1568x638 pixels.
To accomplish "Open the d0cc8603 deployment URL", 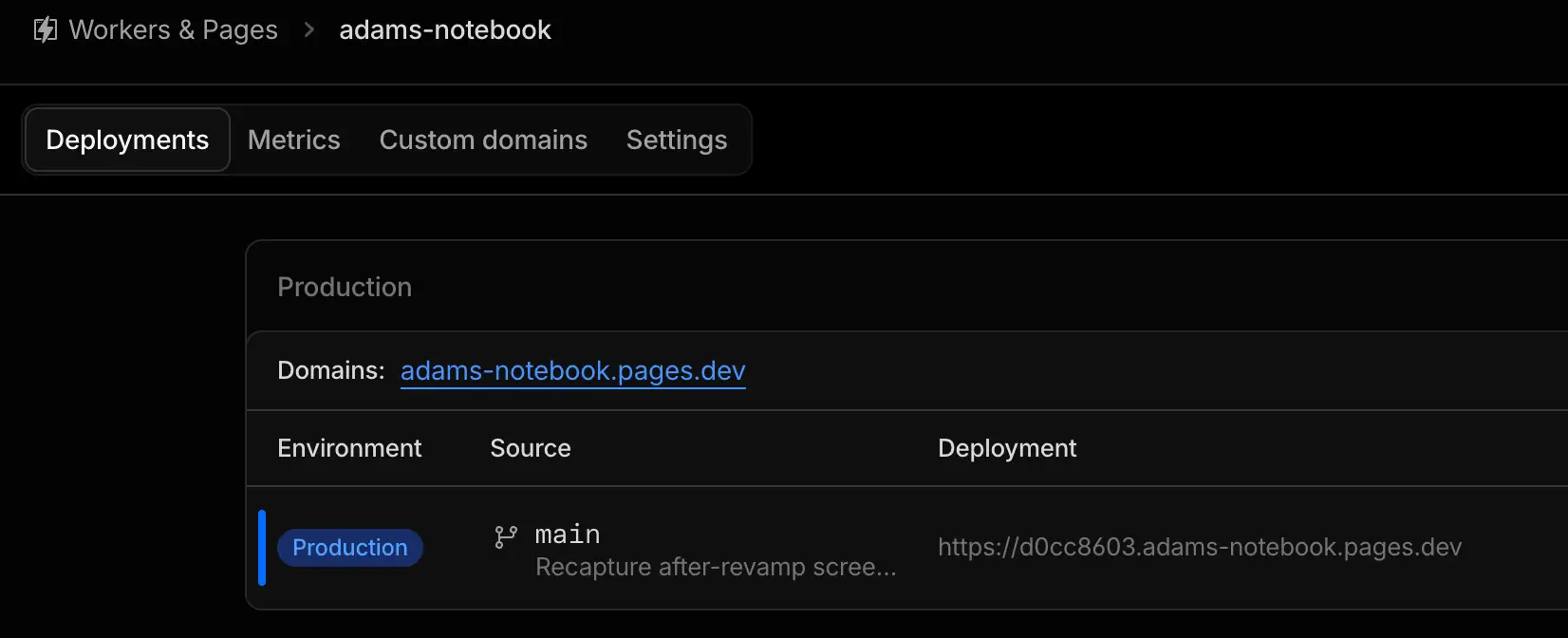I will click(x=1200, y=547).
